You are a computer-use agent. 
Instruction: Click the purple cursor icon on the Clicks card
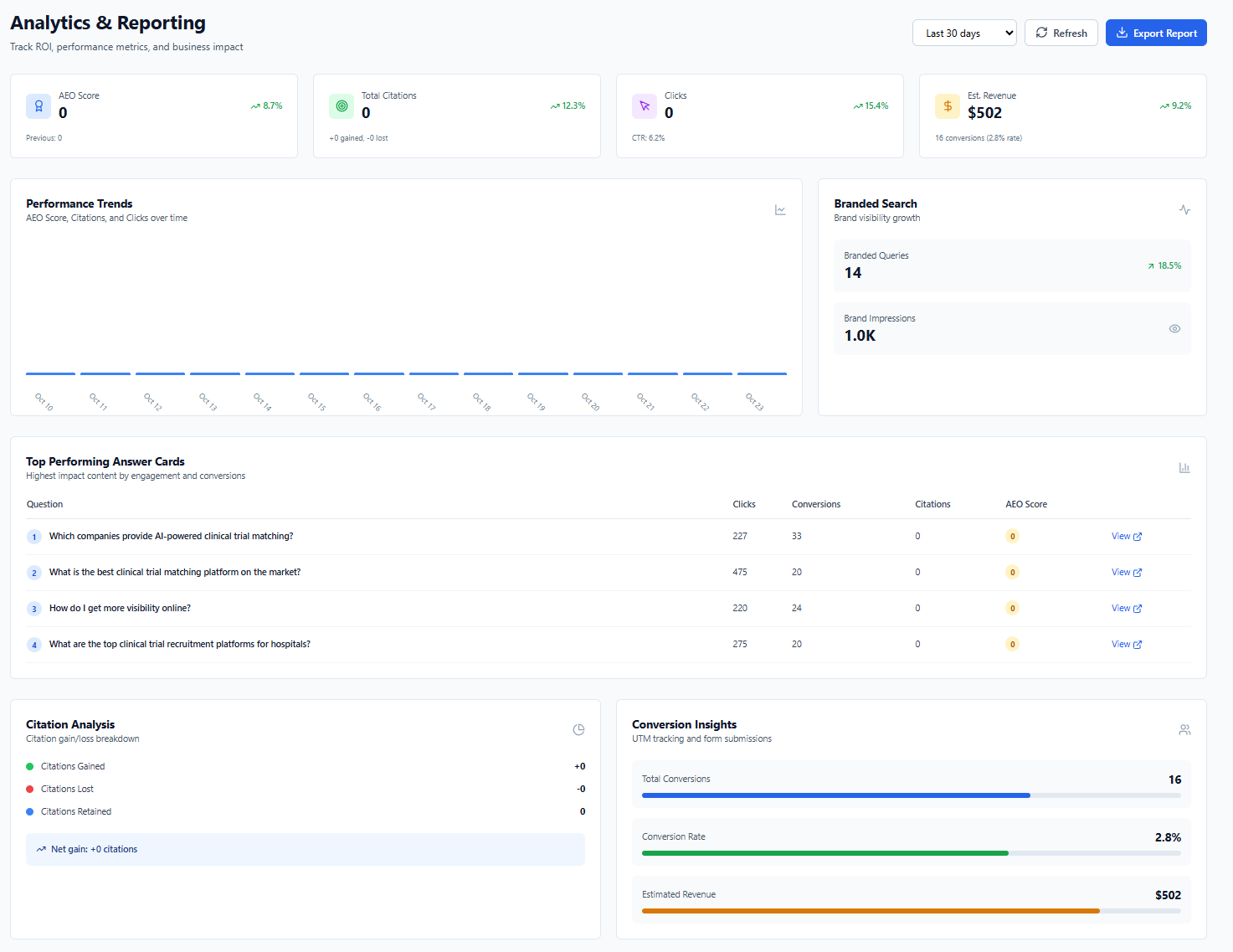645,106
